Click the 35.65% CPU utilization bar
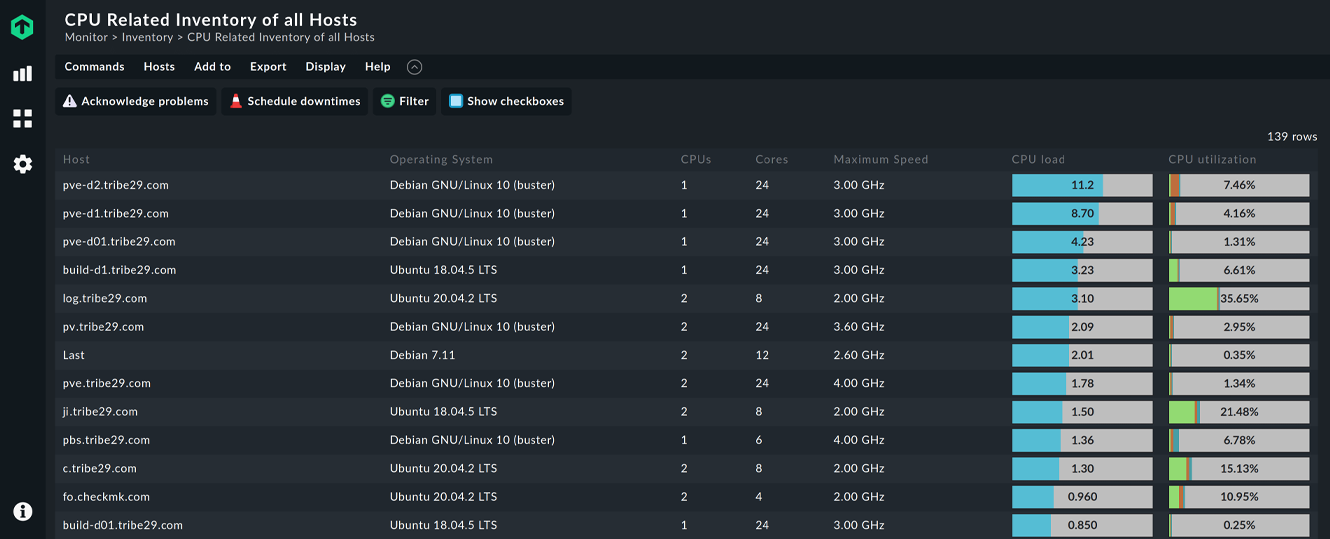 1238,298
